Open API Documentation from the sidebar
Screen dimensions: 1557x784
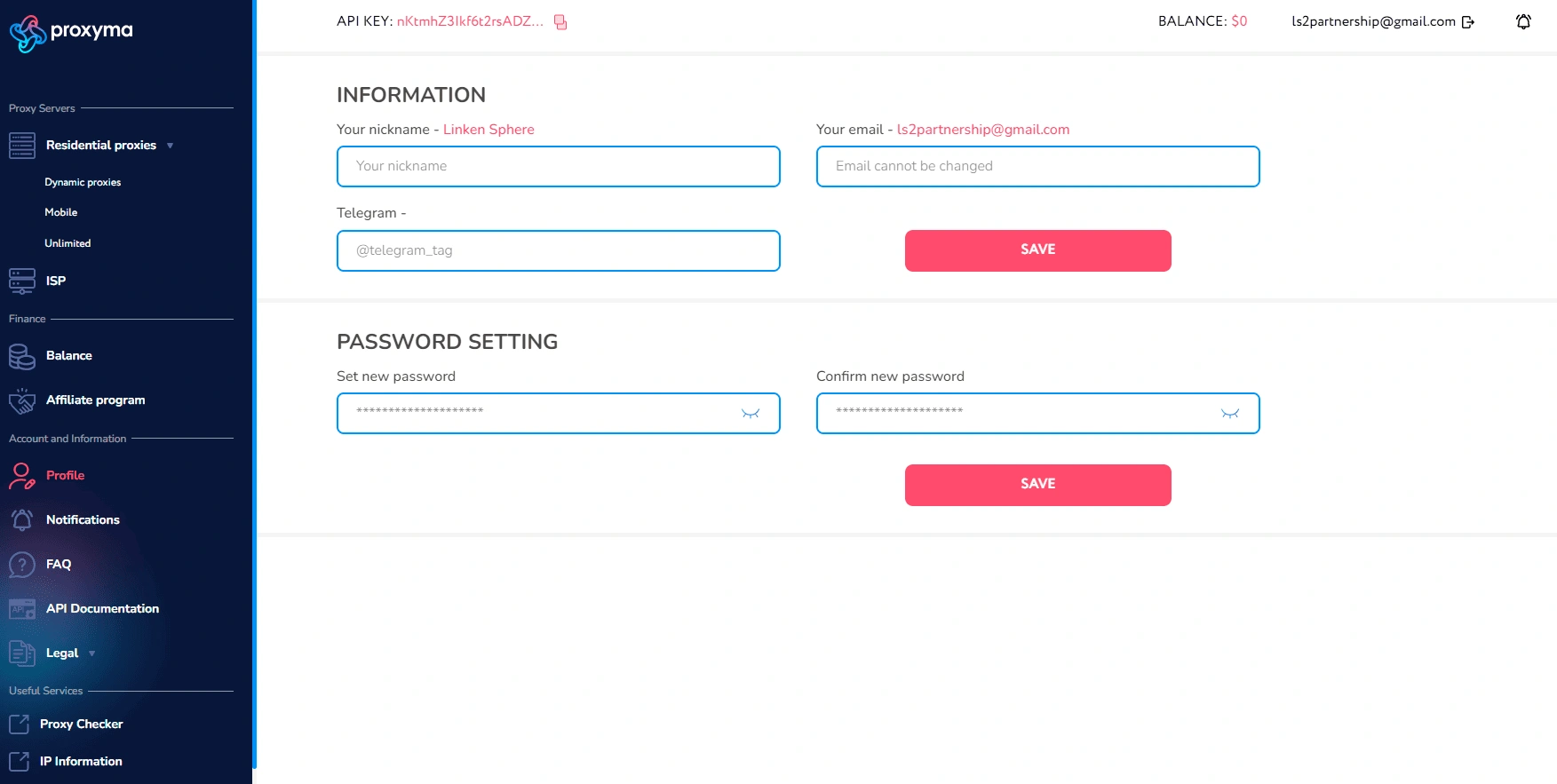point(102,609)
